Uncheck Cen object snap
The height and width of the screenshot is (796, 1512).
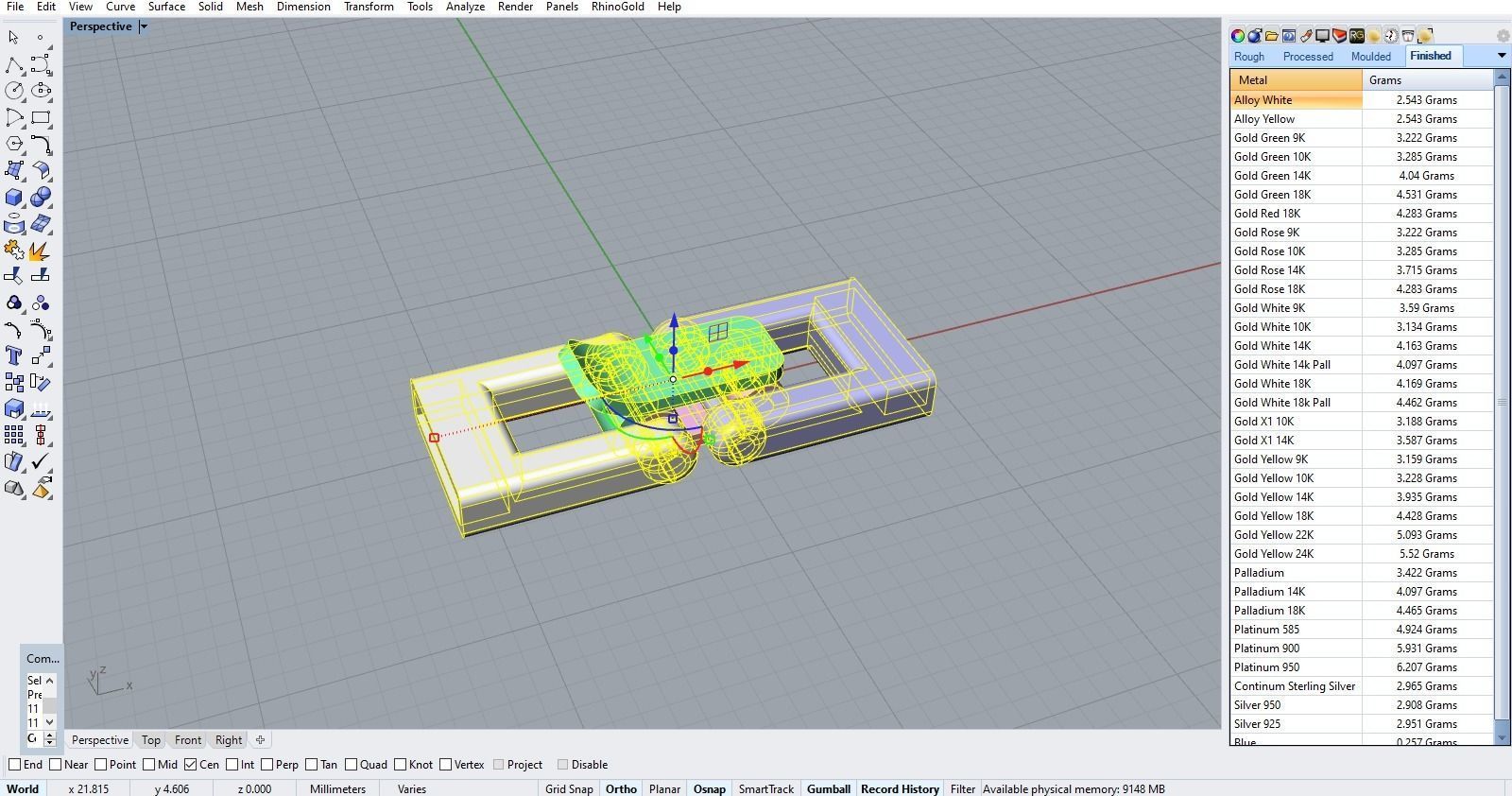pos(190,765)
